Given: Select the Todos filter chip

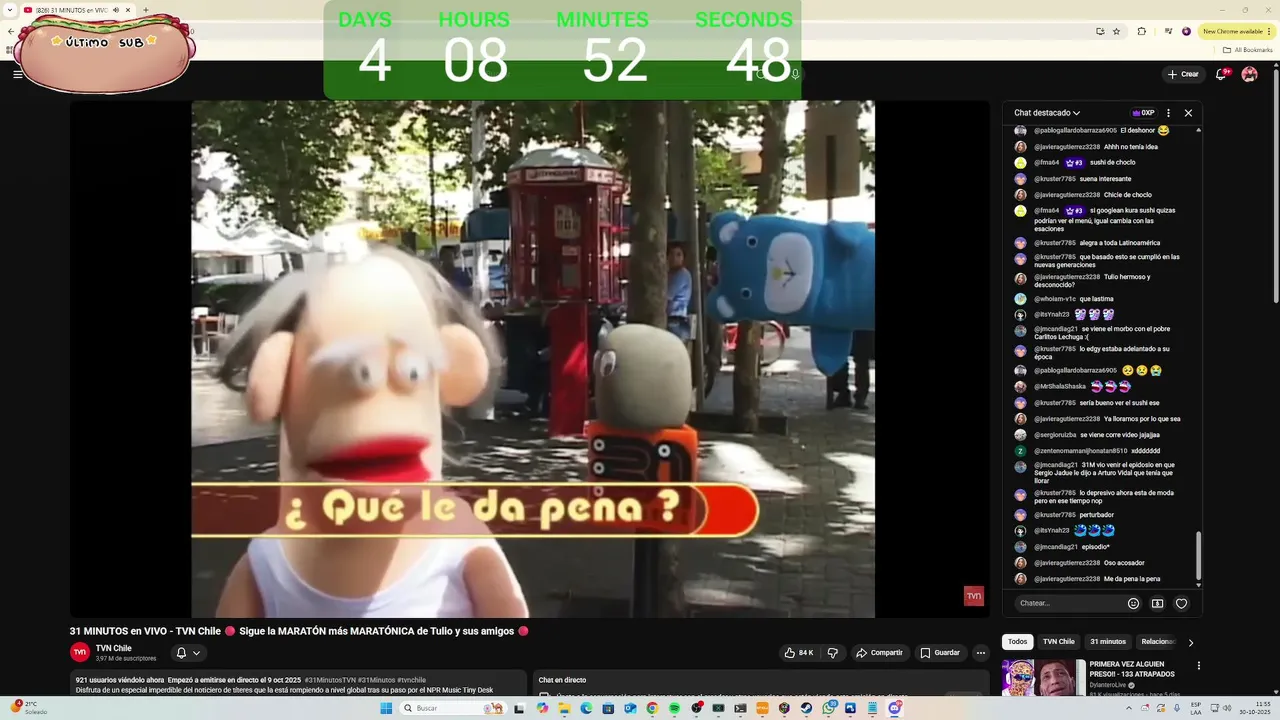Looking at the screenshot, I should (x=1017, y=642).
